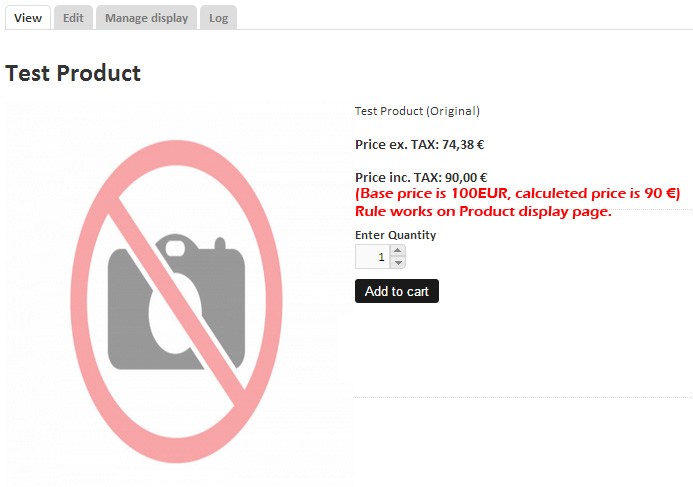
Task: Switch to the View tab
Action: coord(28,18)
